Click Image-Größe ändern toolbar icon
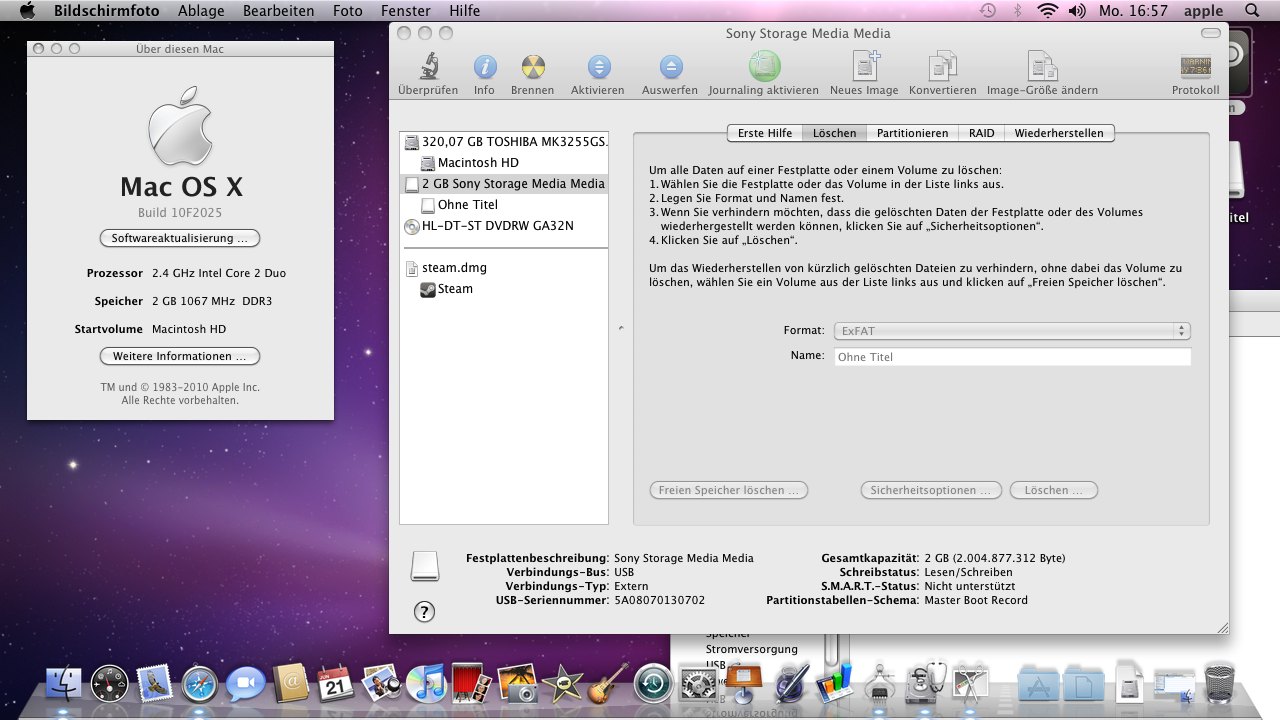Image resolution: width=1280 pixels, height=720 pixels. coord(1042,67)
